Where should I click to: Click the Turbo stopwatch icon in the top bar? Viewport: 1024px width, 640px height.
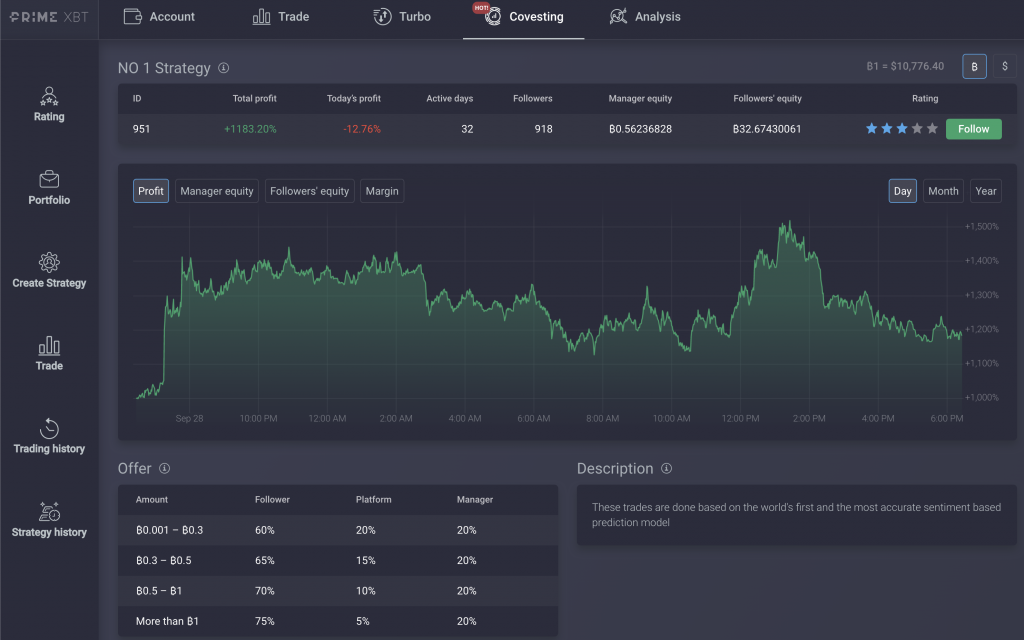pyautogui.click(x=381, y=16)
